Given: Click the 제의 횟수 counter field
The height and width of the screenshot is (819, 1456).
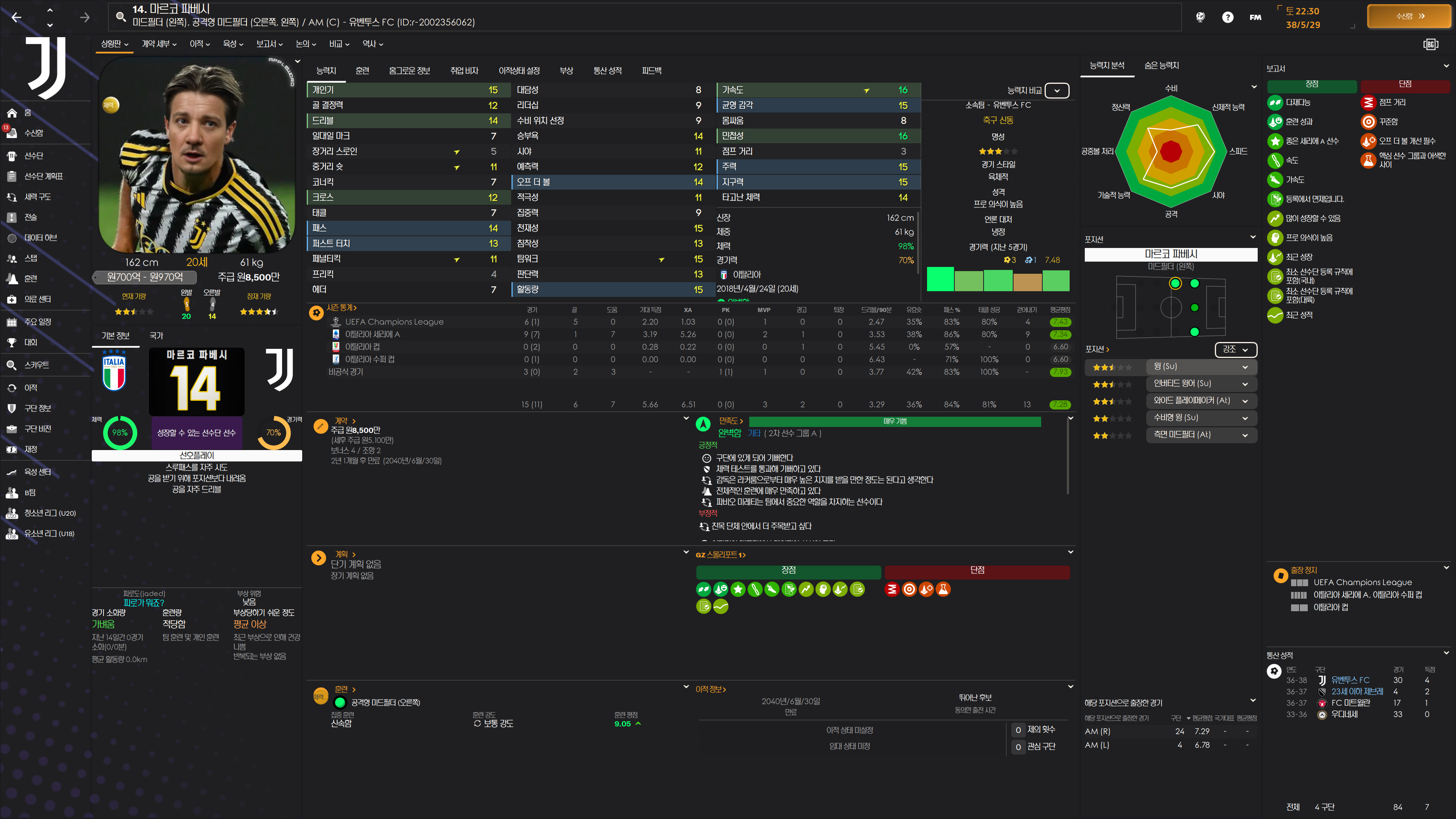Looking at the screenshot, I should [1018, 730].
